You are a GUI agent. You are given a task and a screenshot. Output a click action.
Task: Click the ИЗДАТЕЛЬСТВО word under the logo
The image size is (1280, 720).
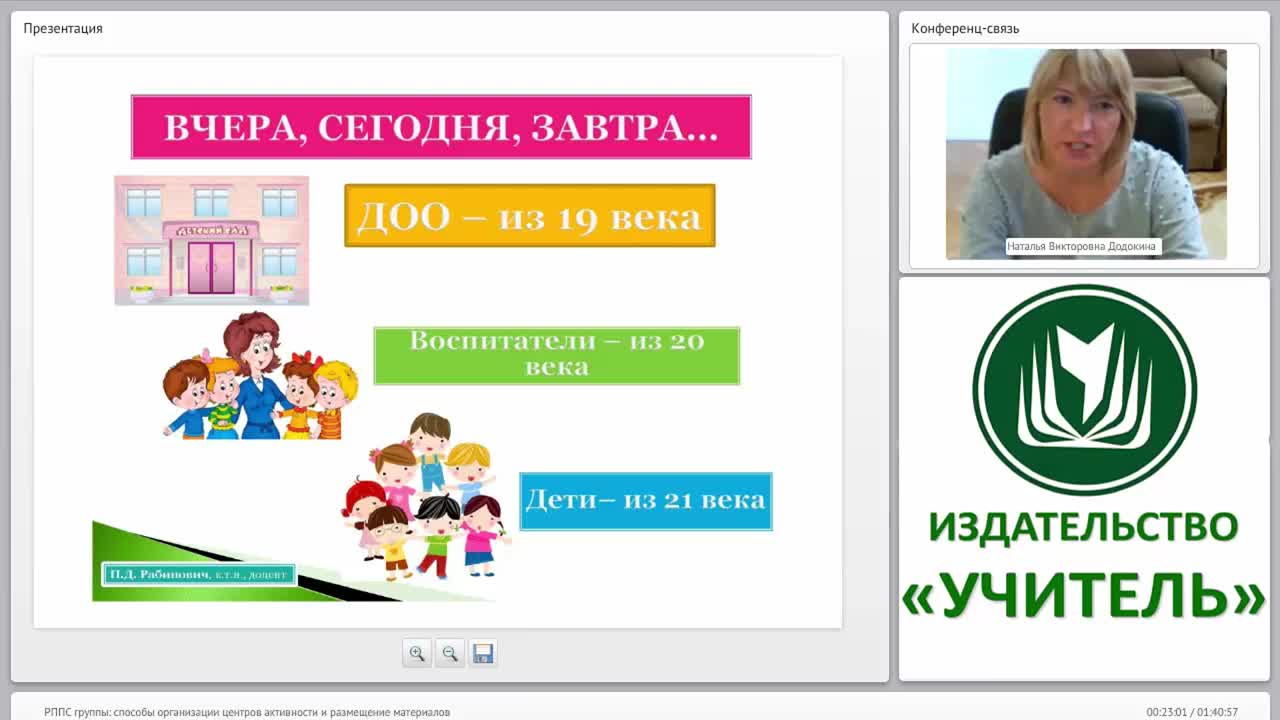(1084, 527)
